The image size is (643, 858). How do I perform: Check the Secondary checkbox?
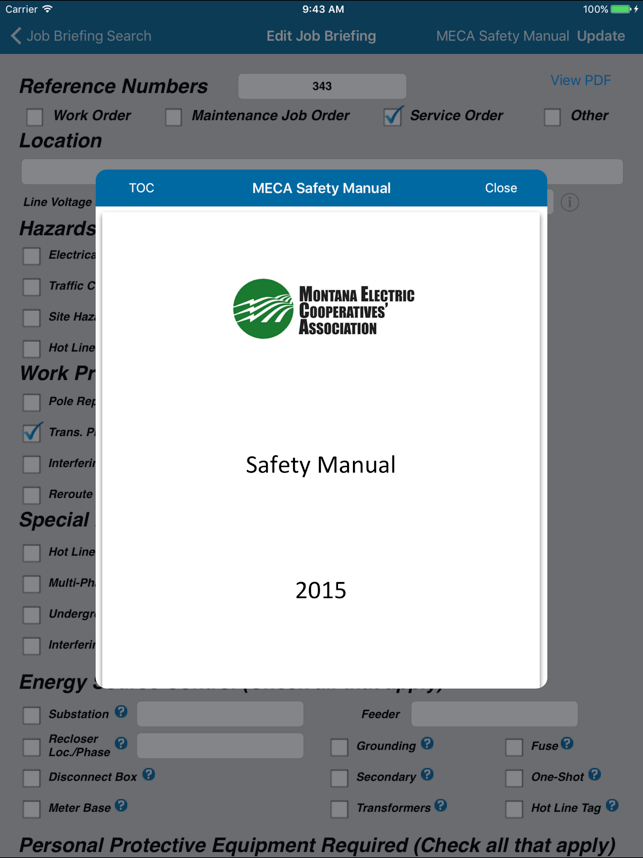339,778
